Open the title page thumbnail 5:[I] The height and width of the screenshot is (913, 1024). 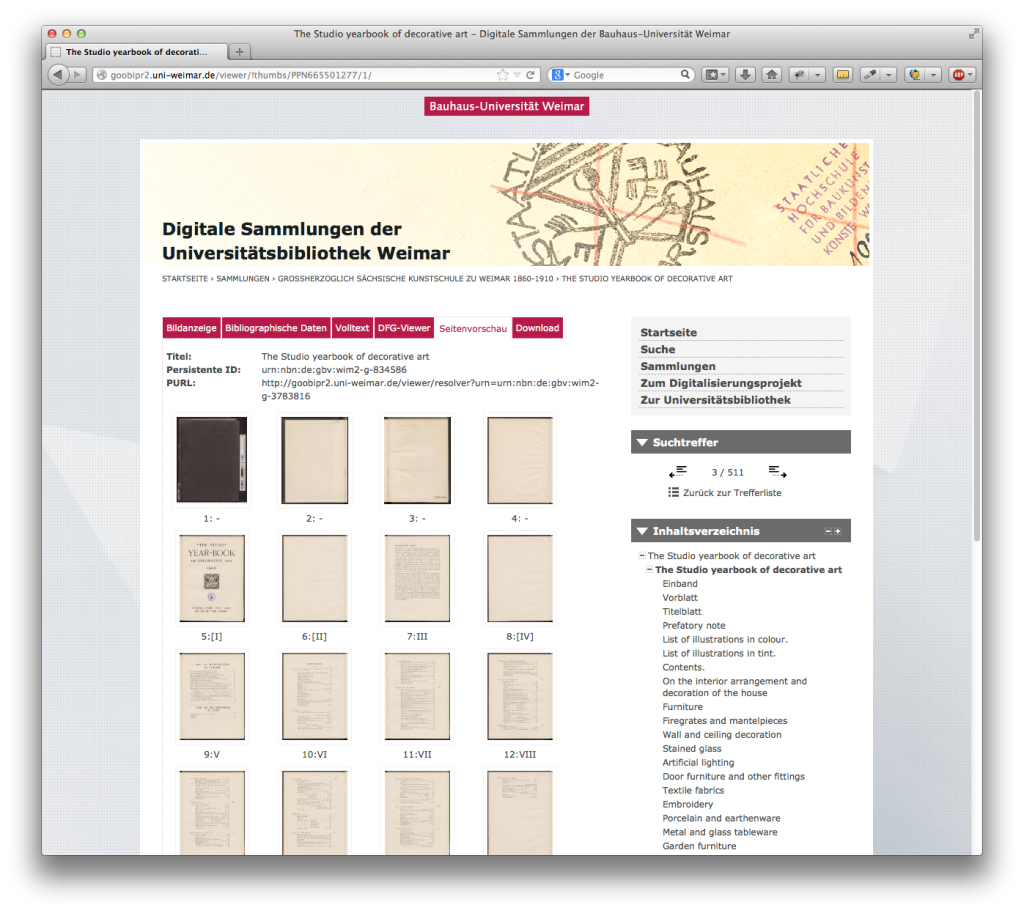[x=212, y=578]
